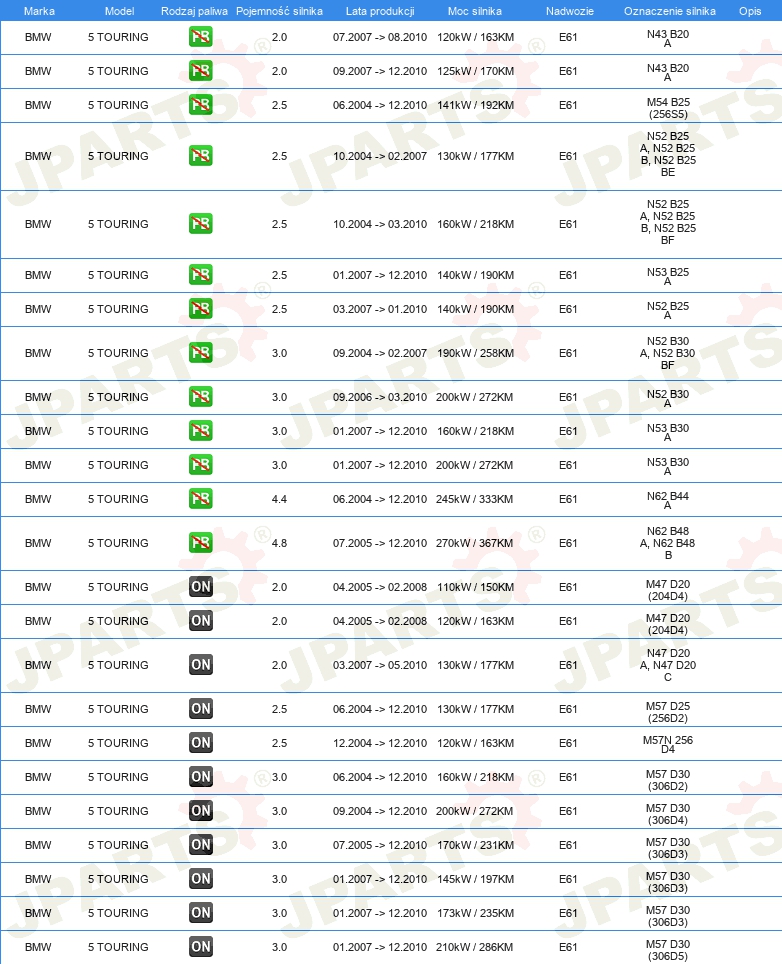Click the Rodzaj paliwa column header
This screenshot has height=964, width=782.
(x=194, y=11)
